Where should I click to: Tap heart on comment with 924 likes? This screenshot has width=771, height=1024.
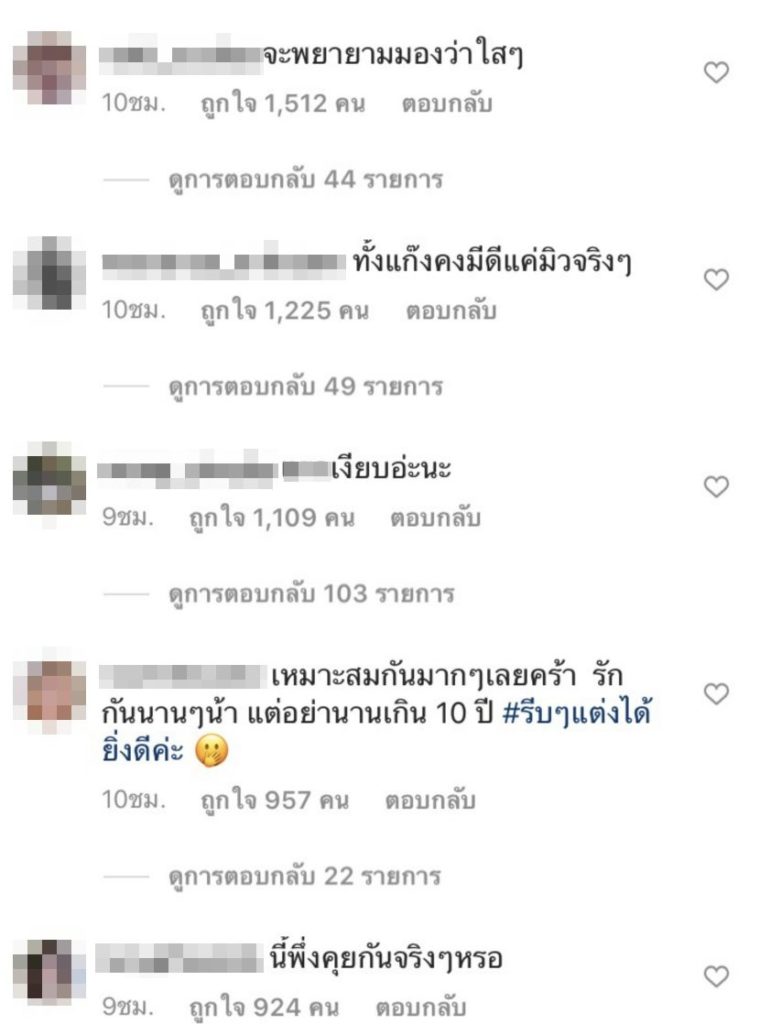[716, 976]
